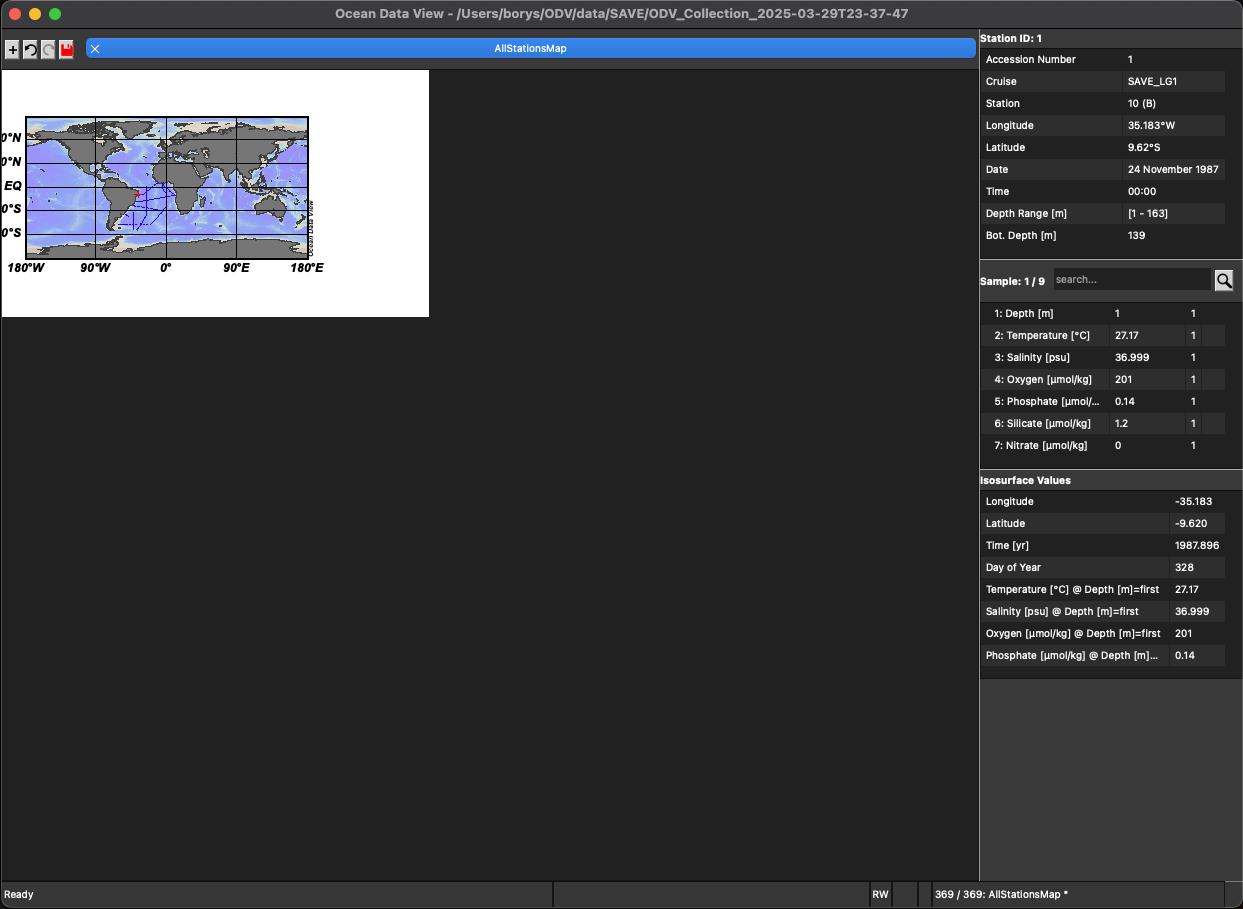Click the undo arrow toolbar icon

point(30,49)
